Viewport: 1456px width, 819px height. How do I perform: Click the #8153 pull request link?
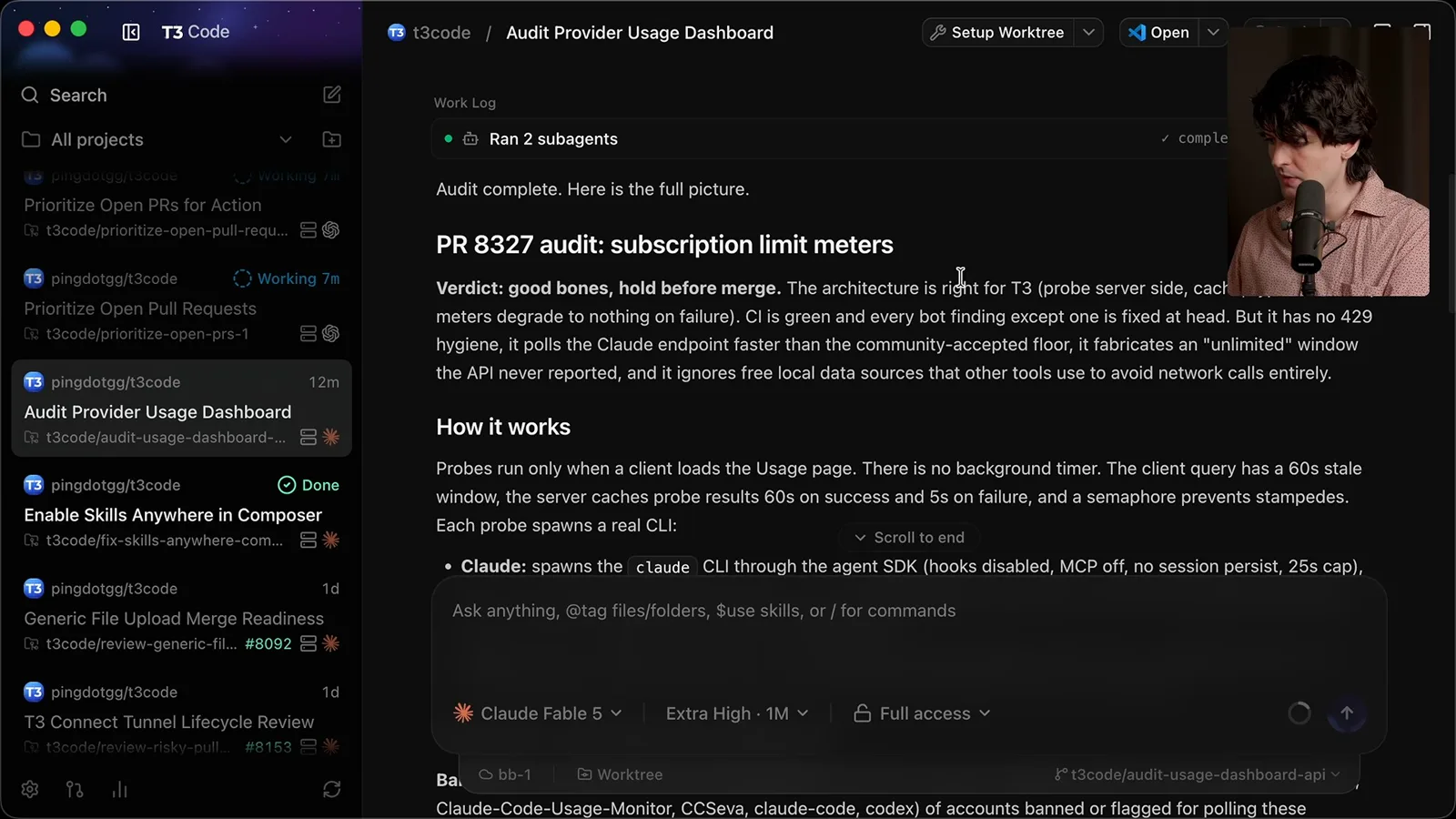pyautogui.click(x=268, y=747)
